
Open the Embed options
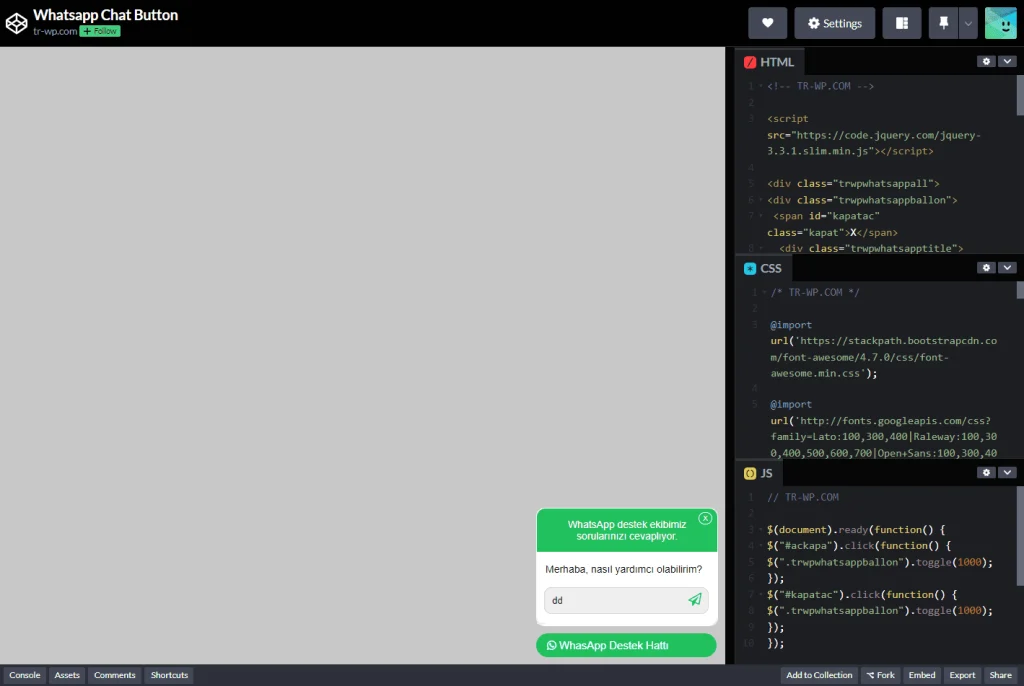(x=921, y=675)
